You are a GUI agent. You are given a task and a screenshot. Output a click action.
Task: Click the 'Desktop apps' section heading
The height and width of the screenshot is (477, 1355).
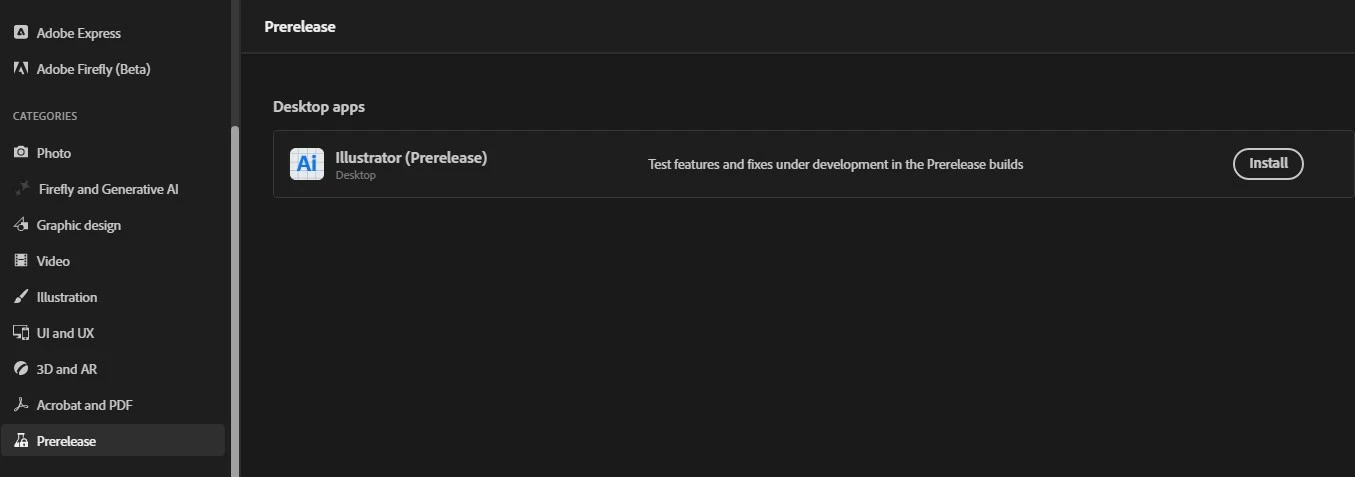pyautogui.click(x=319, y=107)
